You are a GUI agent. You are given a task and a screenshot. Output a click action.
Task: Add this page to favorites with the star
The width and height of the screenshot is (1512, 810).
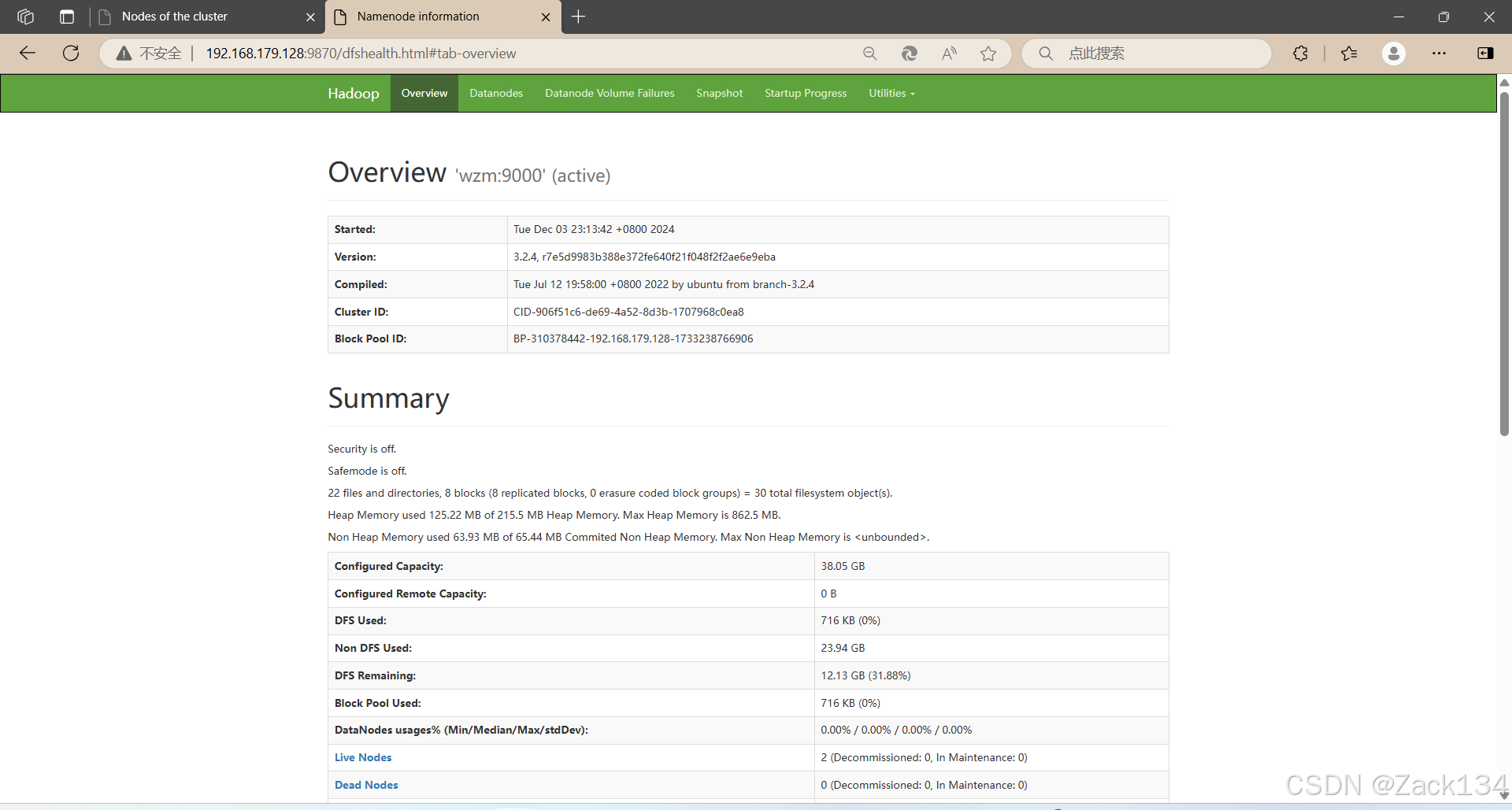(x=988, y=54)
